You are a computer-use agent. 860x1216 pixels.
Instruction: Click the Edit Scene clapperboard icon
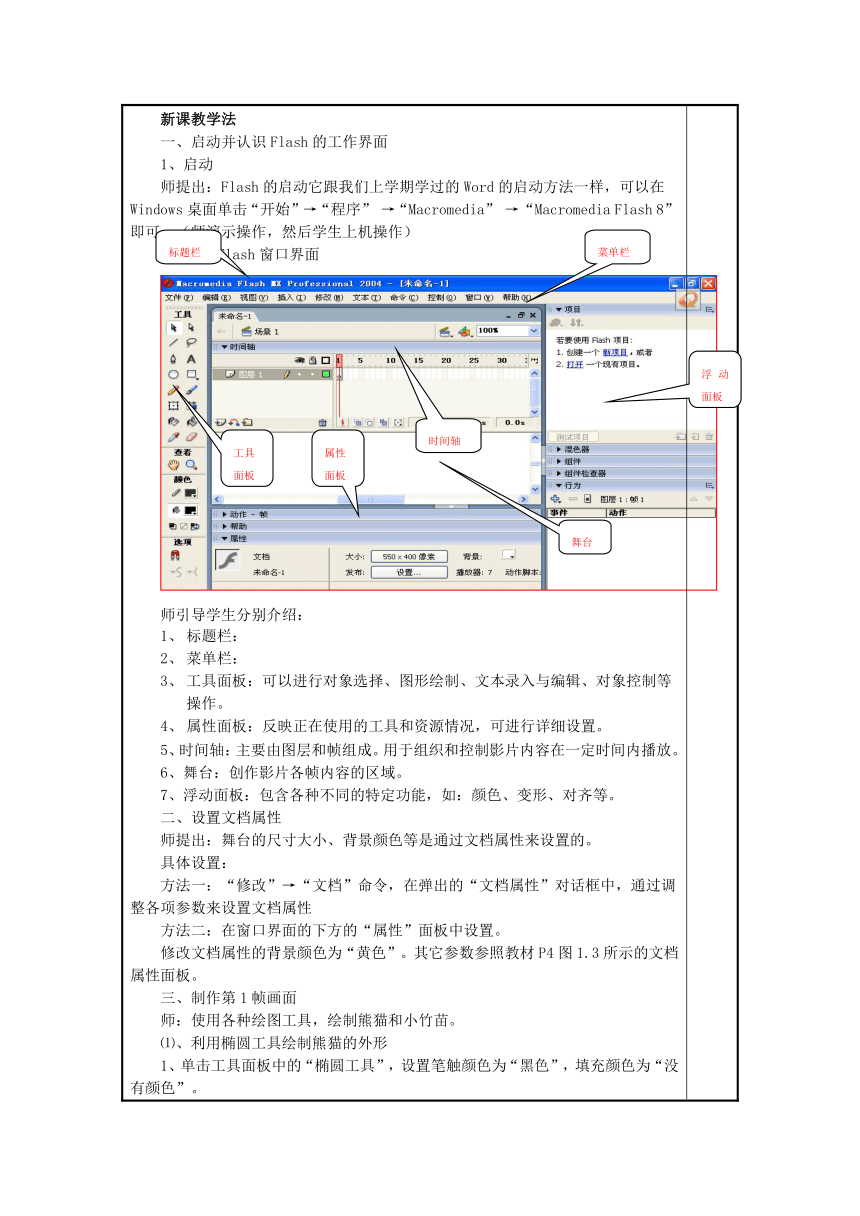tap(444, 331)
